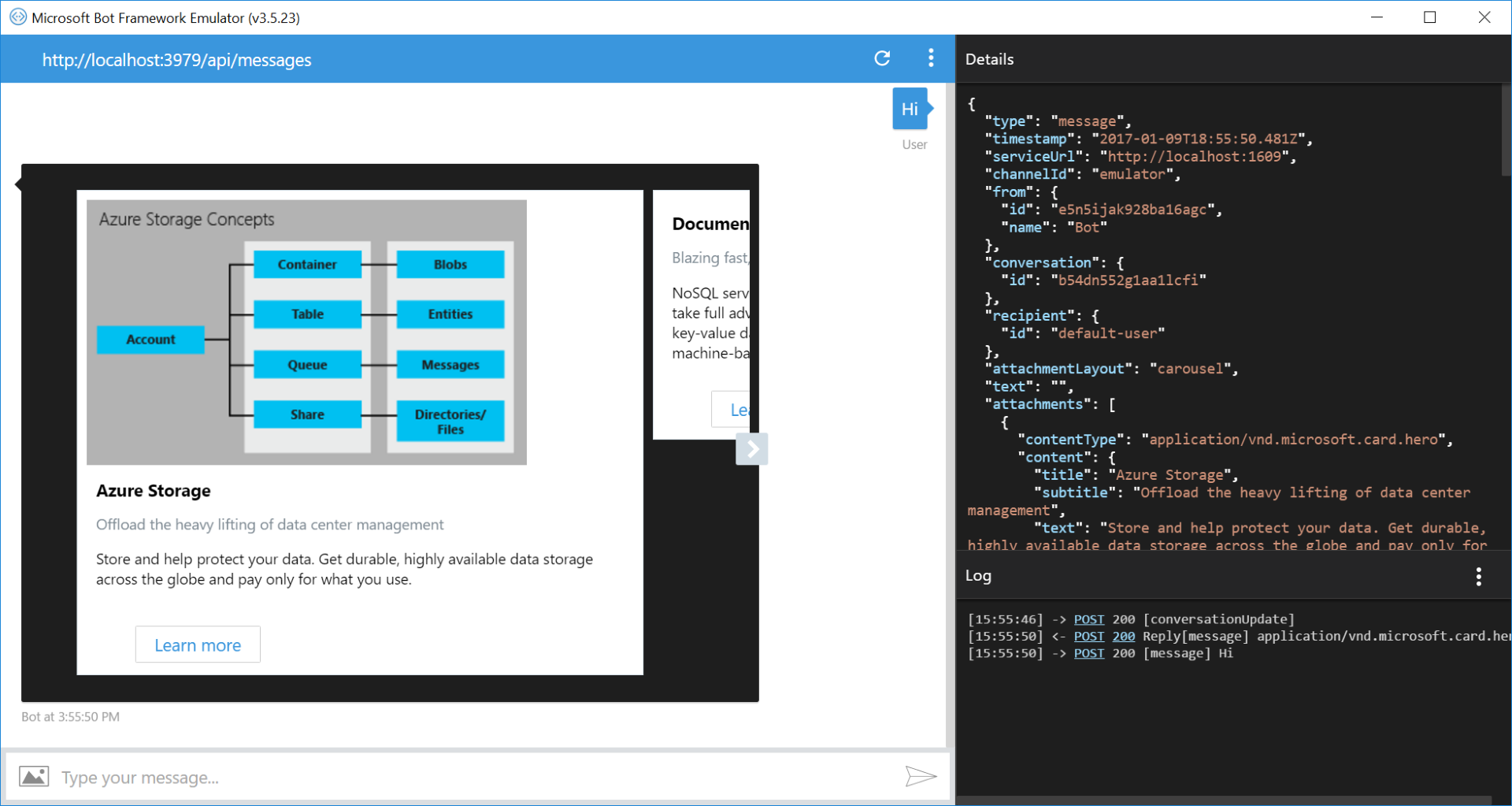Click the Details panel header
This screenshot has width=1512, height=806.
(x=990, y=59)
